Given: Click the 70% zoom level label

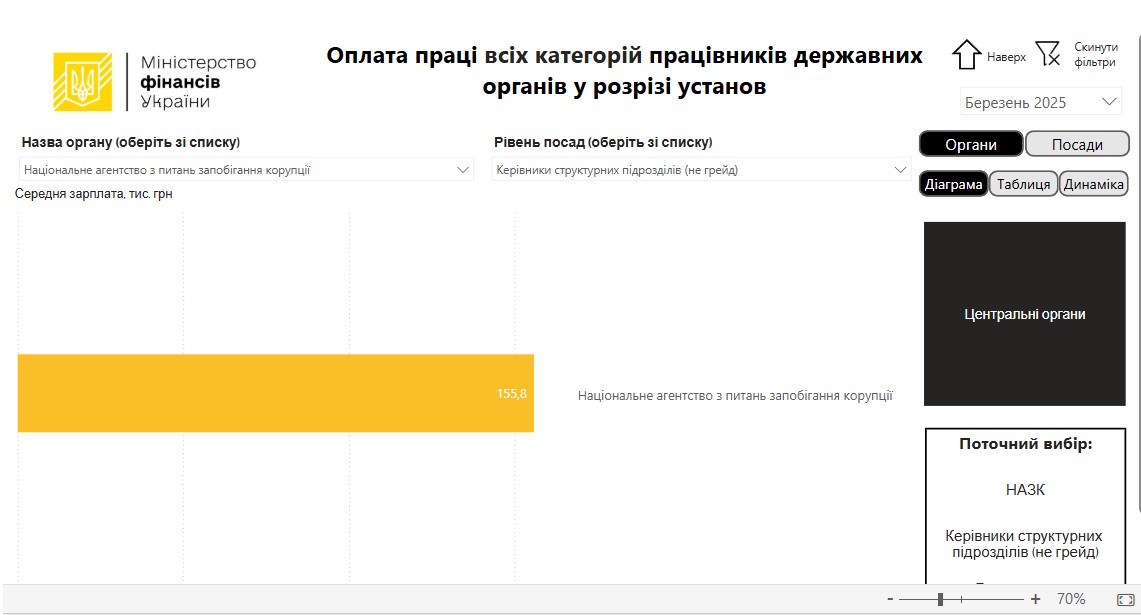Looking at the screenshot, I should click(x=1071, y=599).
